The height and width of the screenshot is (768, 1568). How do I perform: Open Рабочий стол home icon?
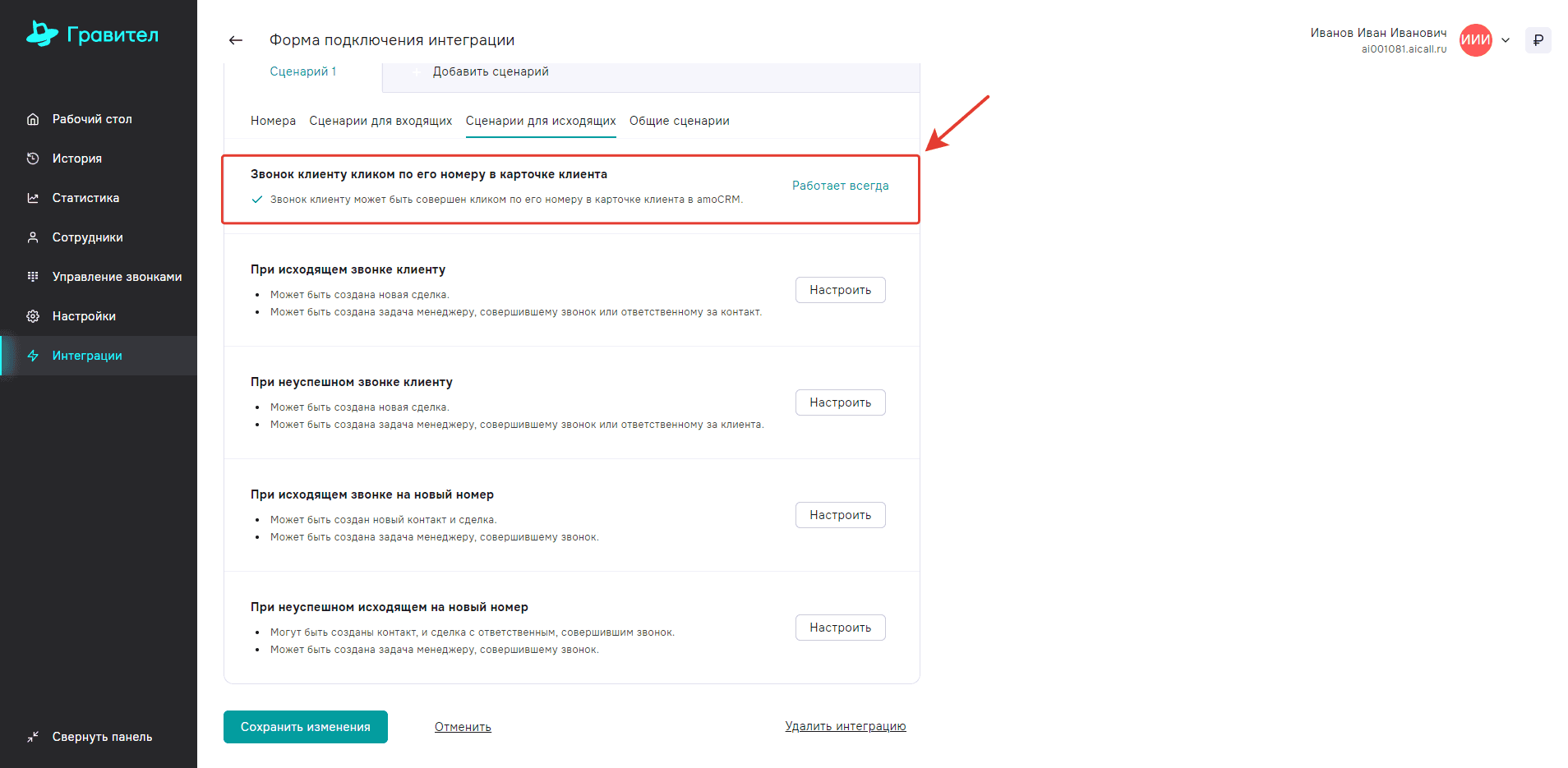coord(33,119)
